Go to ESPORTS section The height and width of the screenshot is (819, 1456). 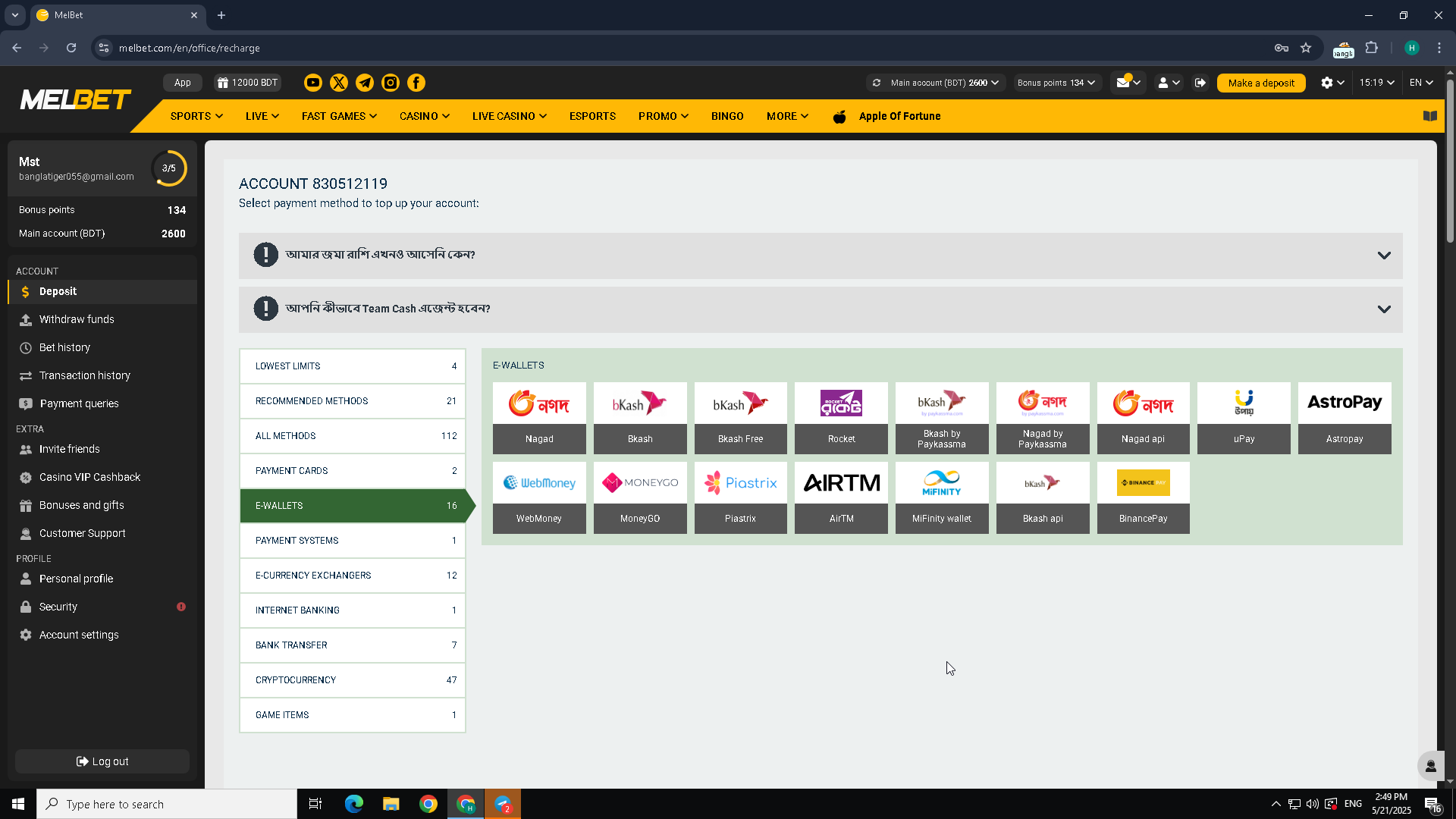[592, 116]
